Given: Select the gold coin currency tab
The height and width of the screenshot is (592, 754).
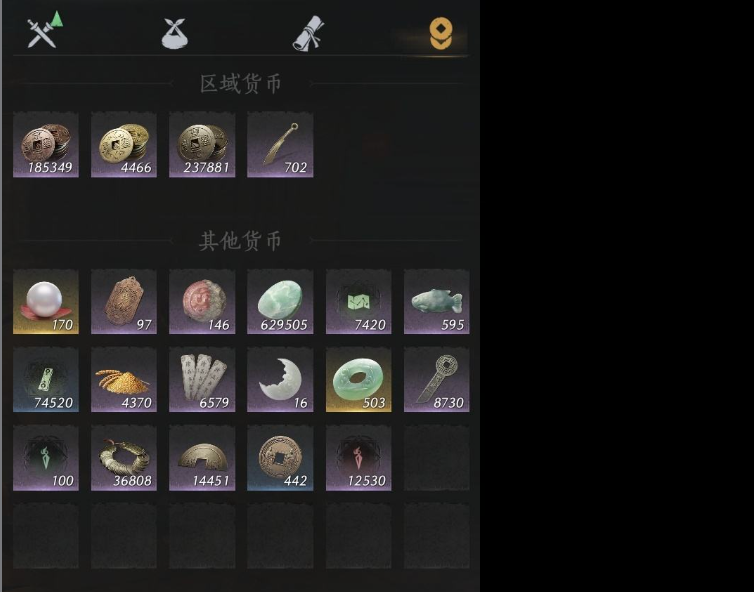Looking at the screenshot, I should [440, 34].
